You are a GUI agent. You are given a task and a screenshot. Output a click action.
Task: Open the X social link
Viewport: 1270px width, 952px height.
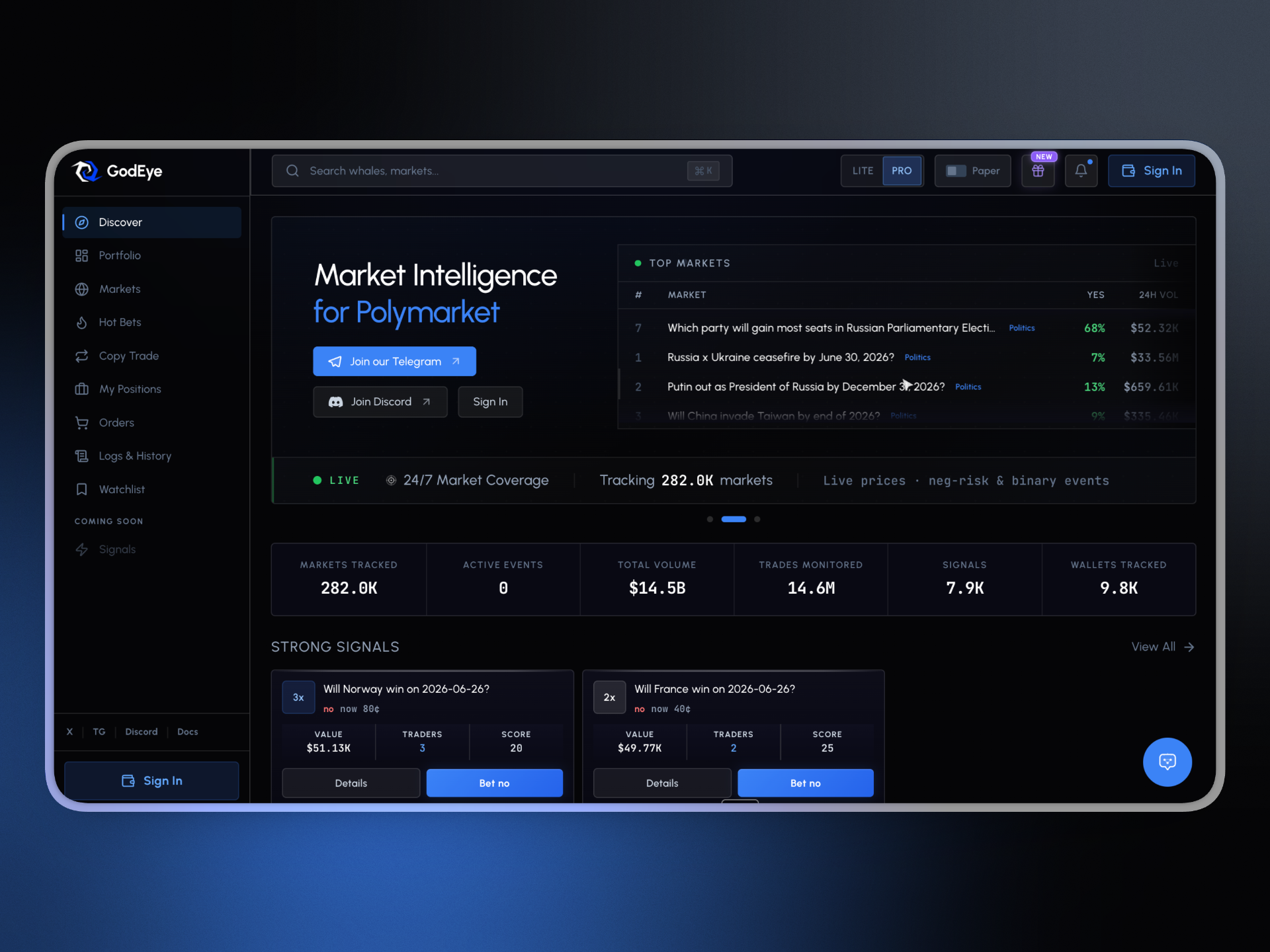pos(69,732)
